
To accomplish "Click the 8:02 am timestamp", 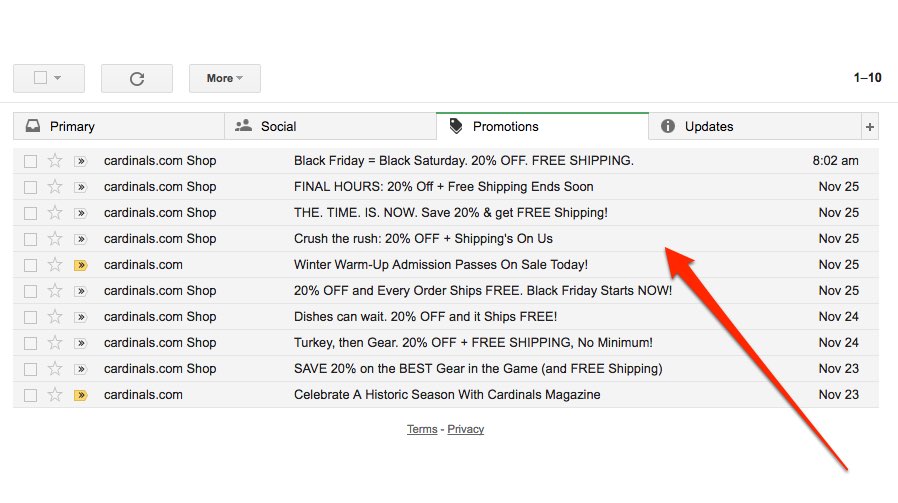I will [835, 161].
